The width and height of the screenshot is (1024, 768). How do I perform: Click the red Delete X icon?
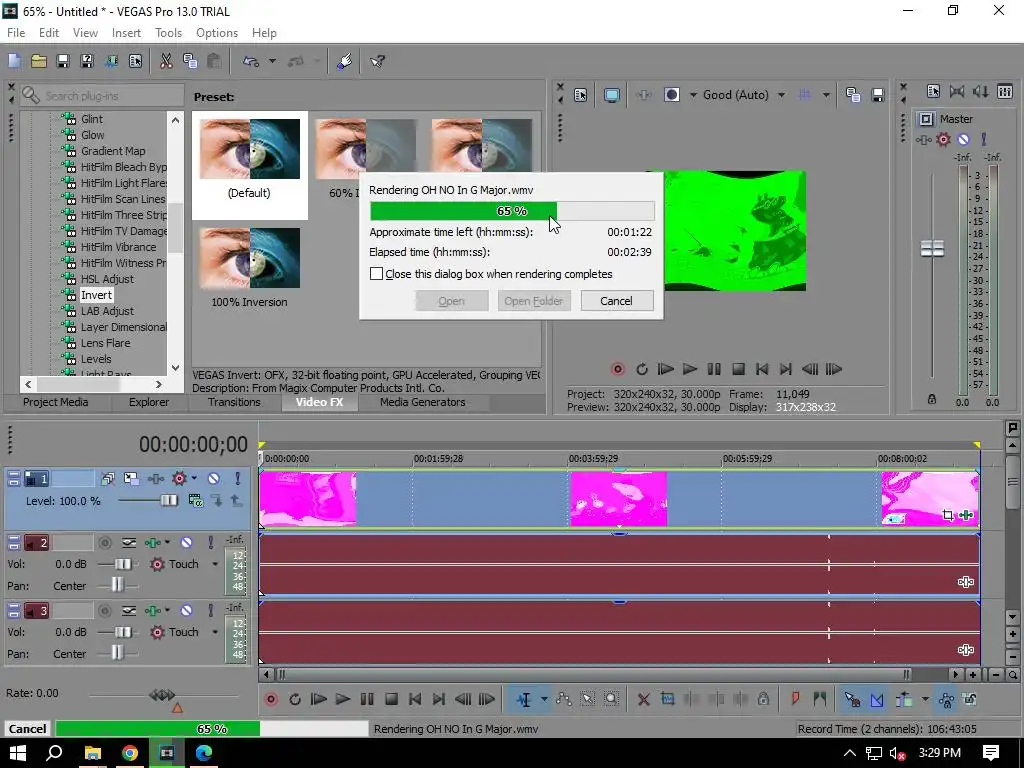pyautogui.click(x=643, y=699)
